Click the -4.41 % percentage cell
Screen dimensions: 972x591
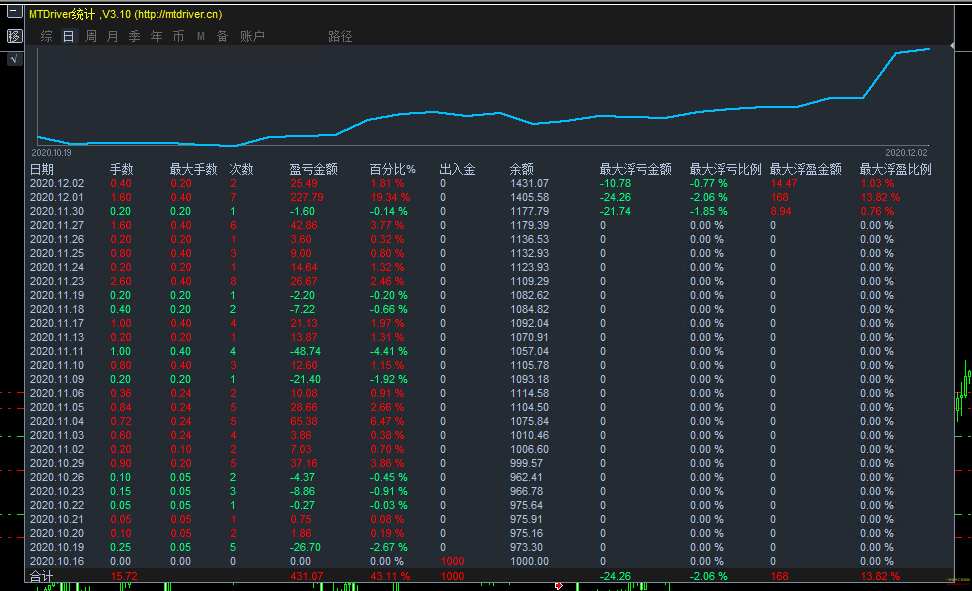[389, 351]
